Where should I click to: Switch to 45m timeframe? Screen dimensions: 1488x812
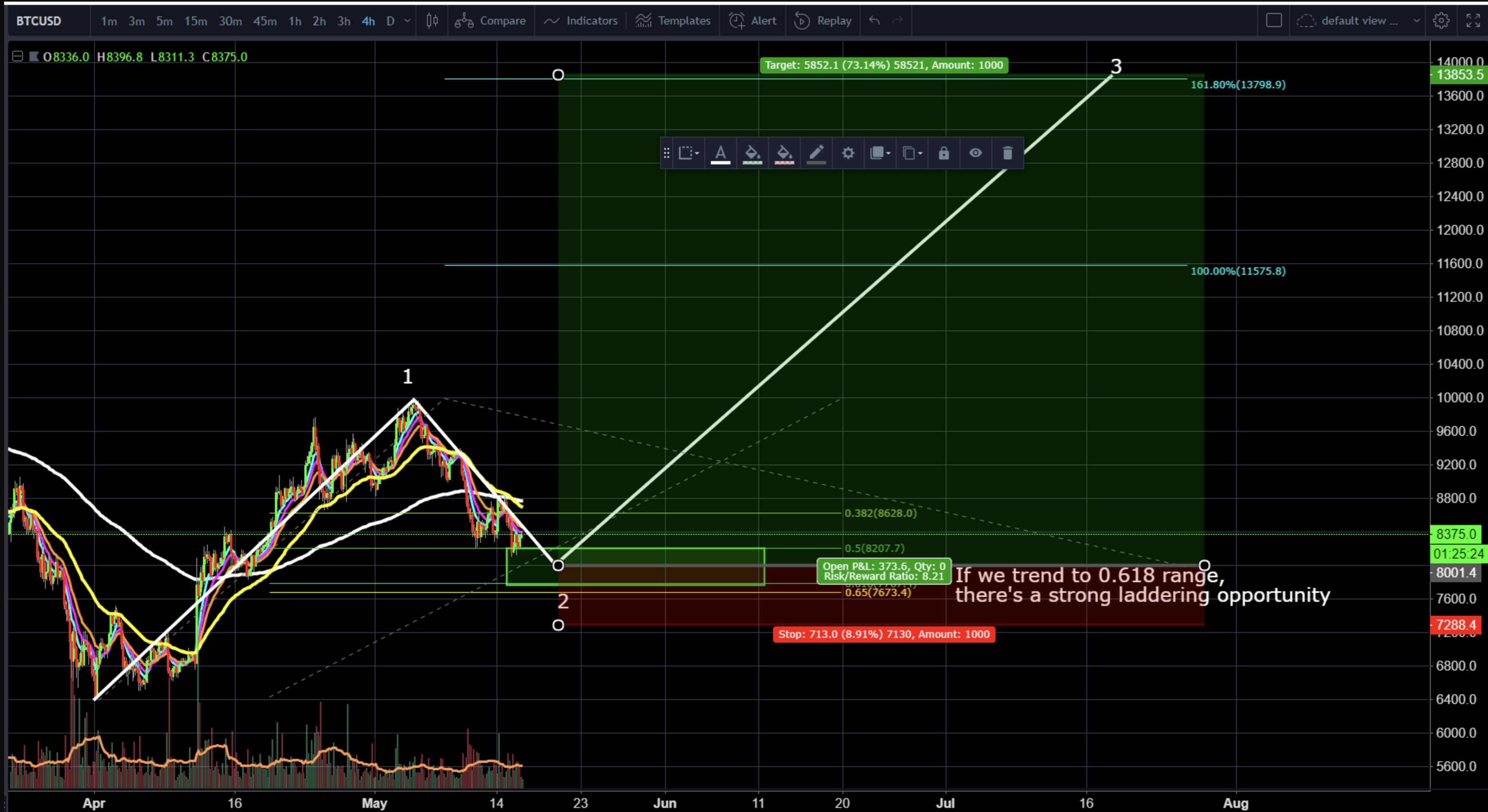265,21
